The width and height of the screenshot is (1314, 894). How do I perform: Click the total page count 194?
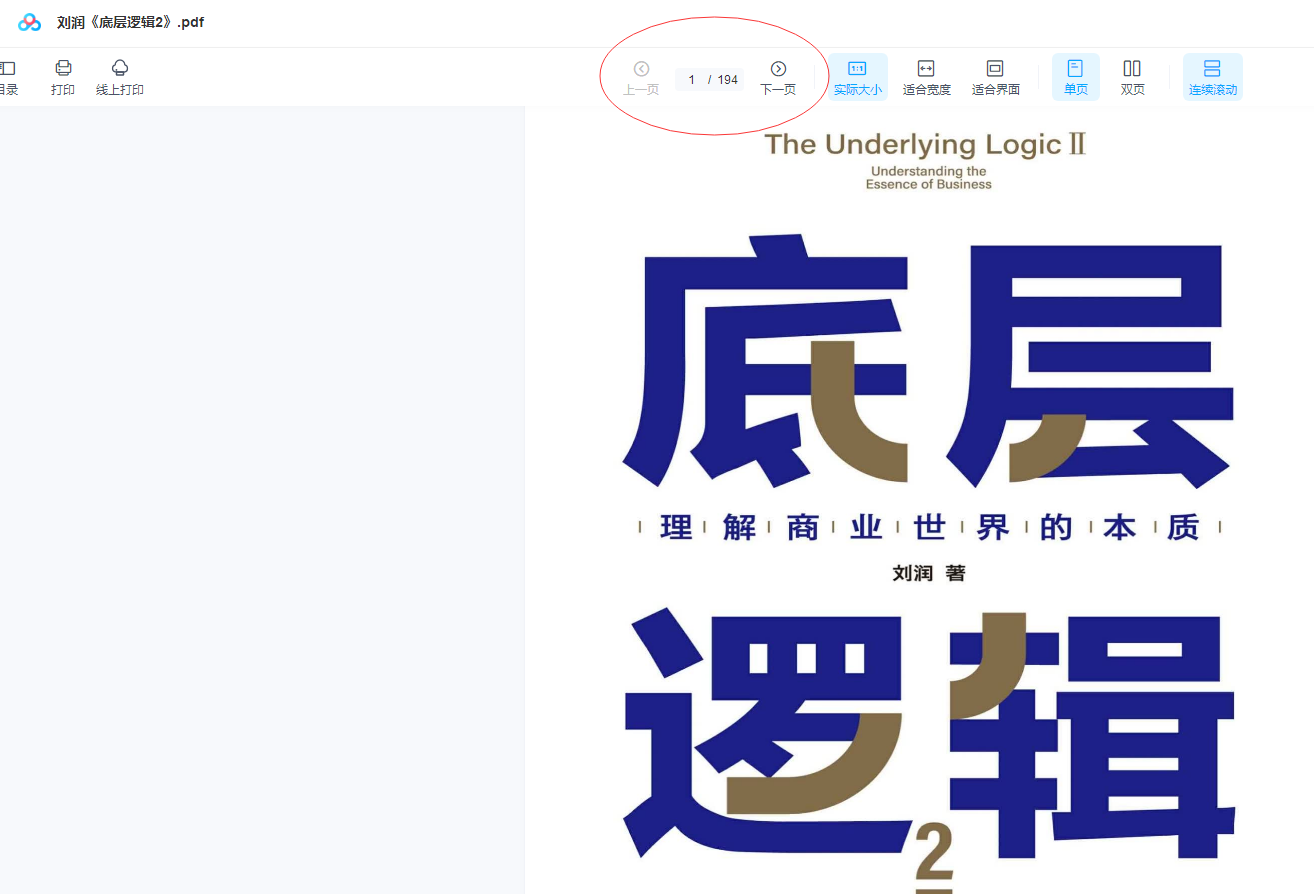coord(727,80)
